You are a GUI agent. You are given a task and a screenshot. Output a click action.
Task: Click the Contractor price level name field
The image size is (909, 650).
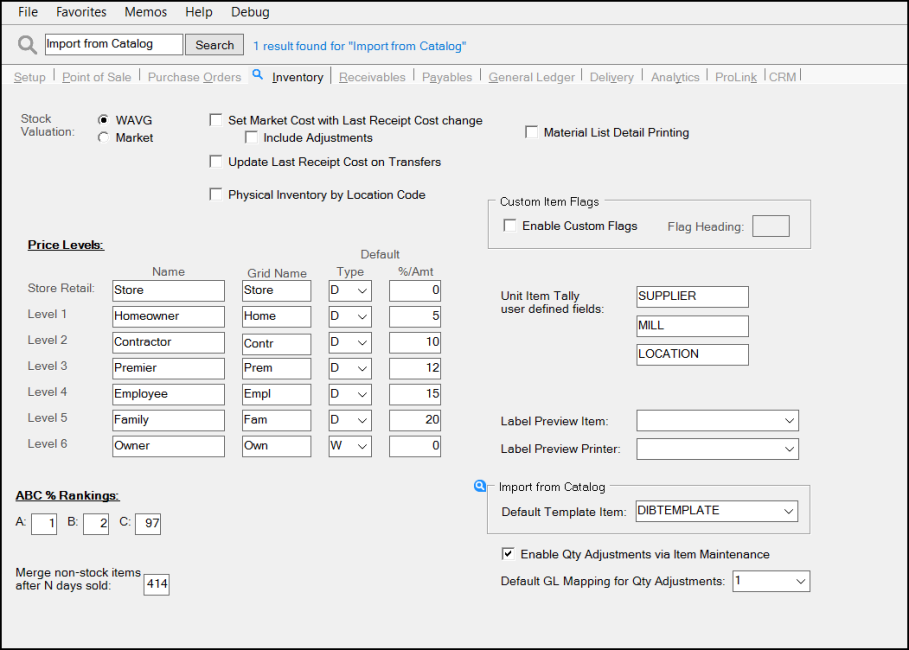pos(168,342)
